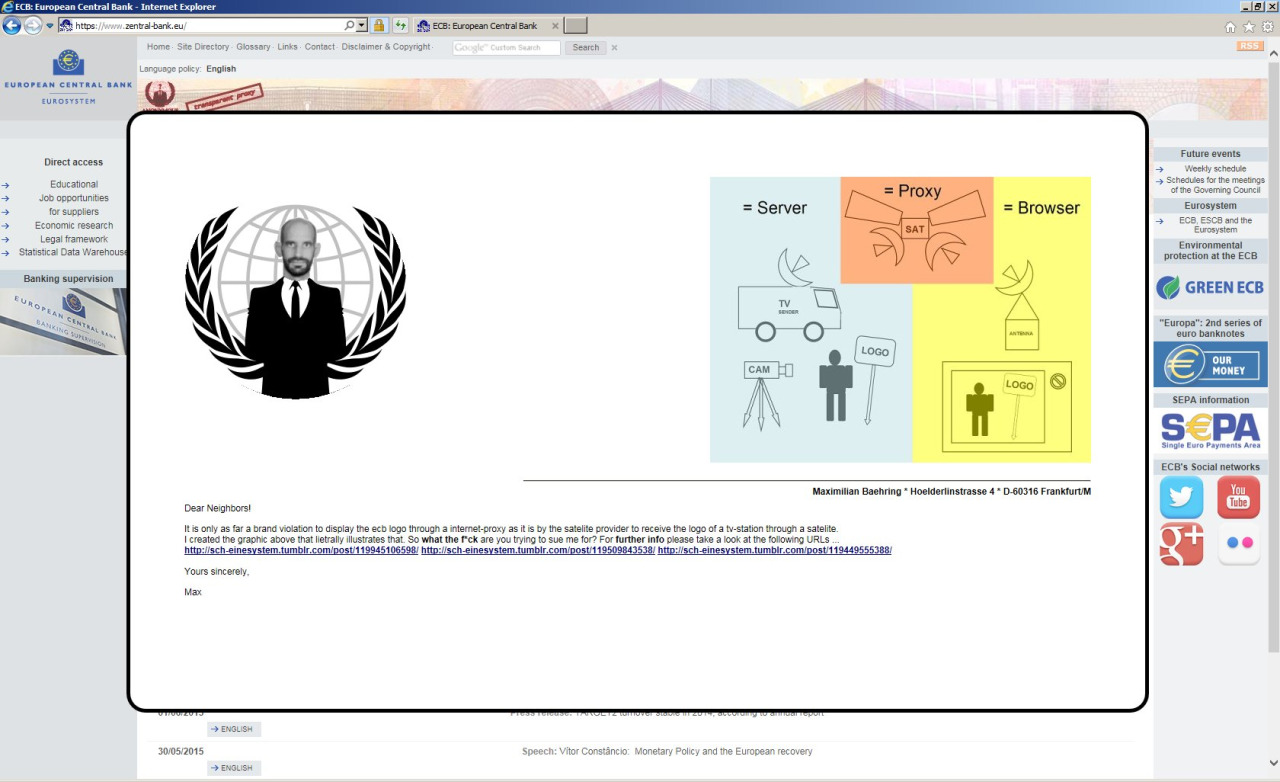Image resolution: width=1280 pixels, height=782 pixels.
Task: Click the Internet Explorer Home icon
Action: pyautogui.click(x=1231, y=27)
